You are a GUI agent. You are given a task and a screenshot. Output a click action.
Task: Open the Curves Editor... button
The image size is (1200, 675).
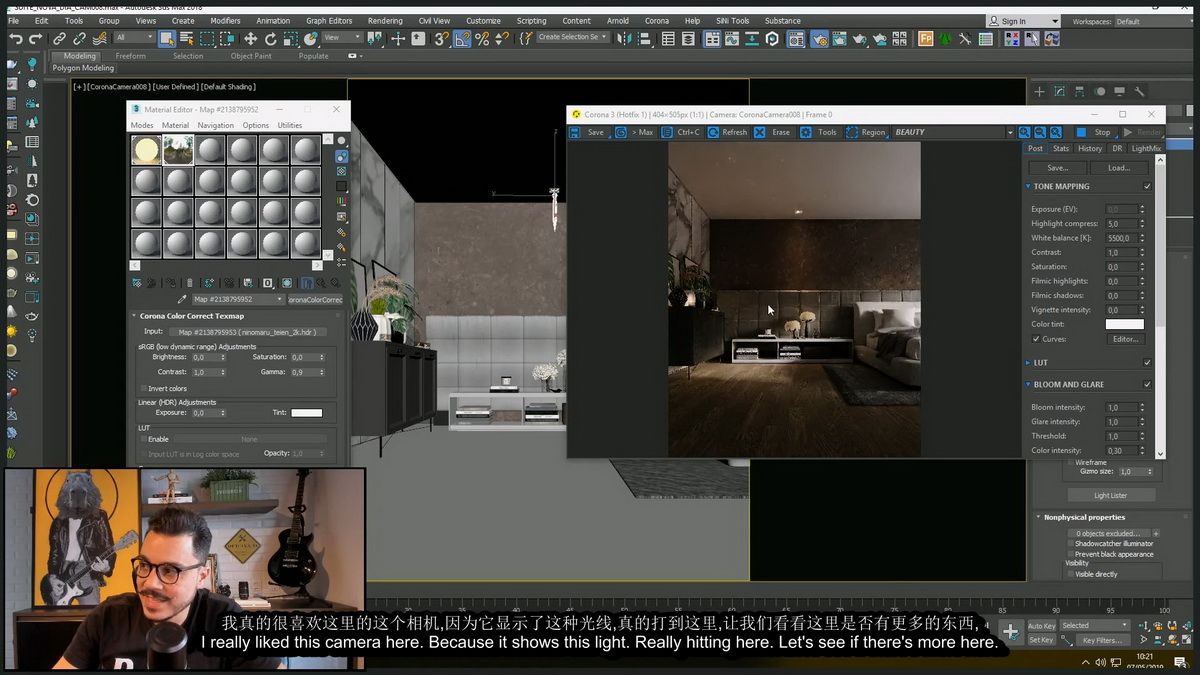(x=1125, y=339)
